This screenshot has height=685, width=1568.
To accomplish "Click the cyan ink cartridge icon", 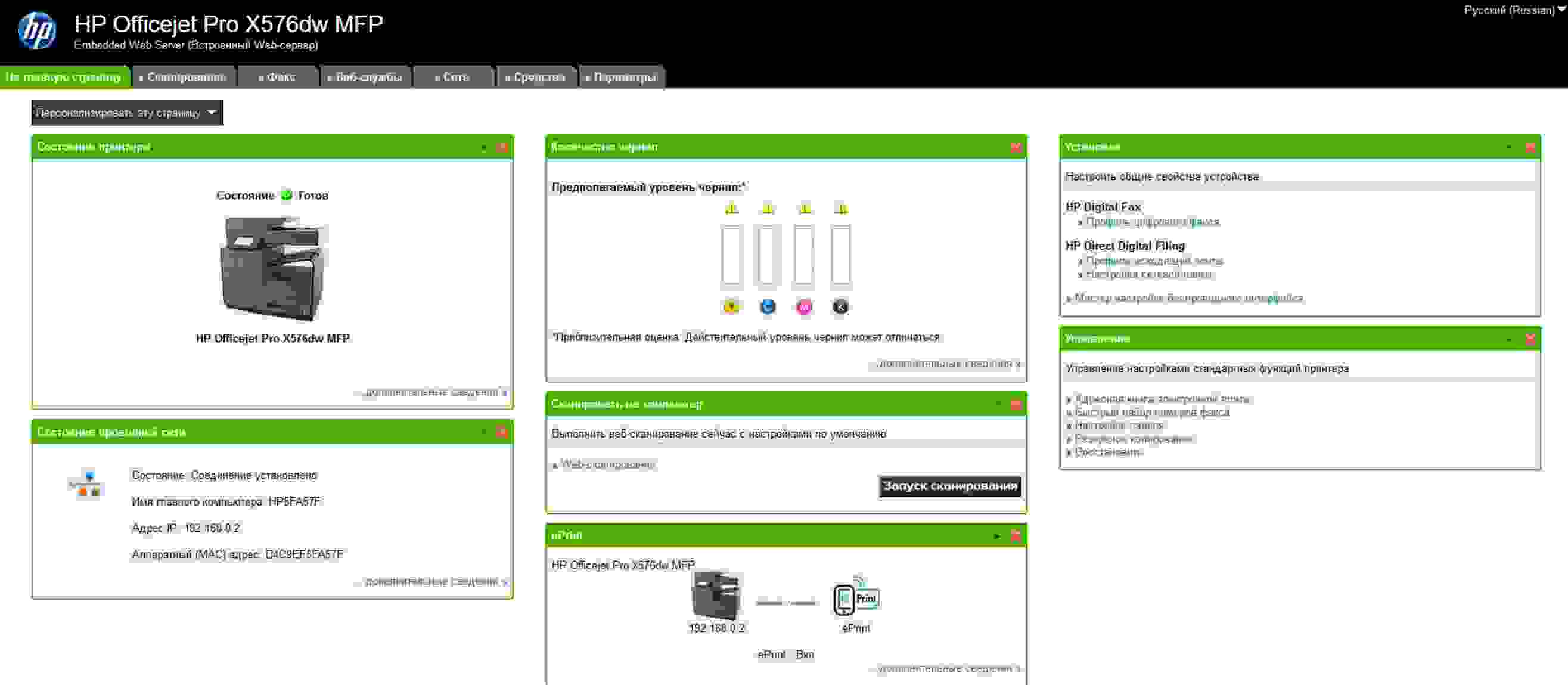I will [x=768, y=306].
